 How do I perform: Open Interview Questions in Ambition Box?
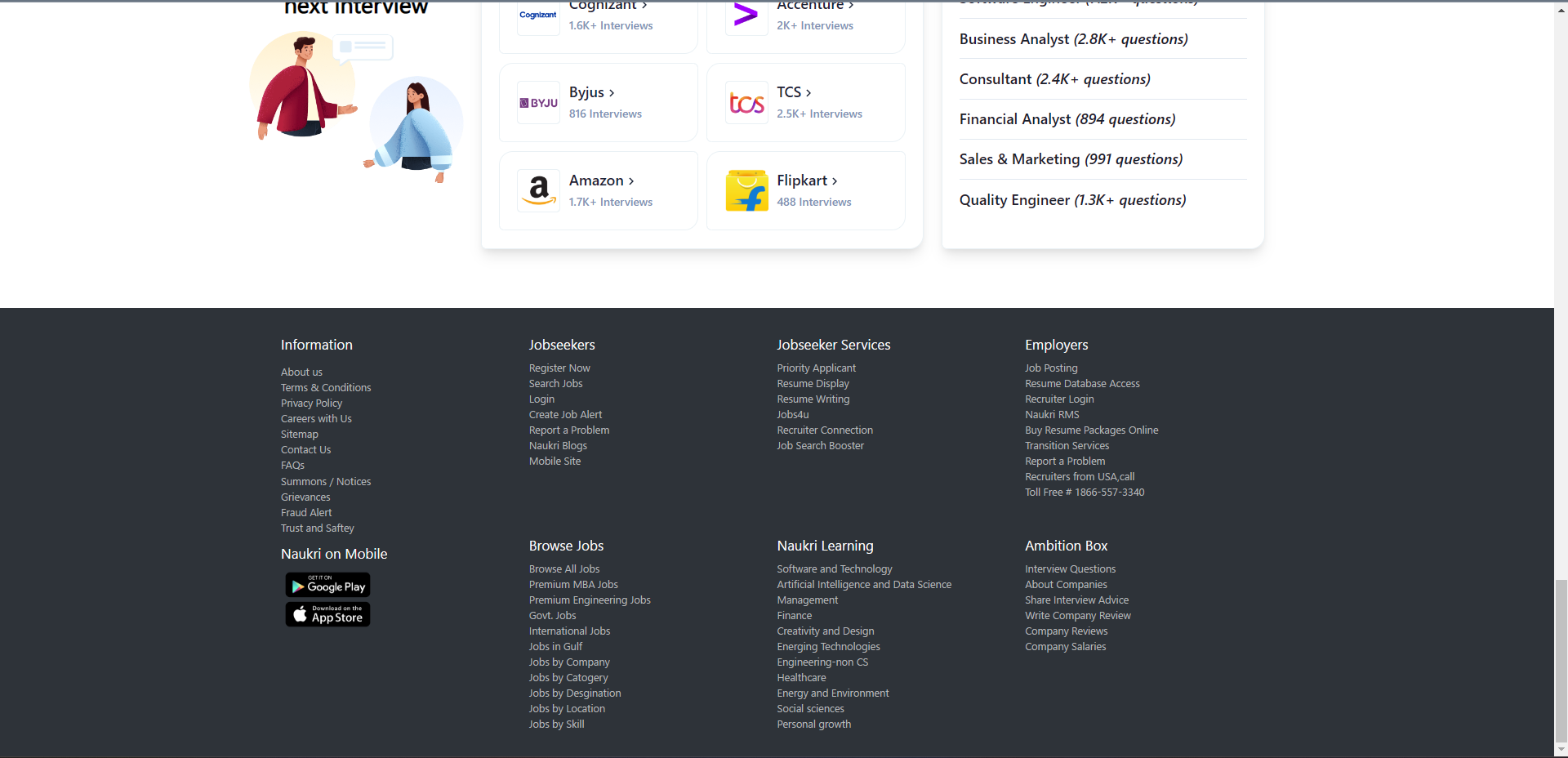1070,569
